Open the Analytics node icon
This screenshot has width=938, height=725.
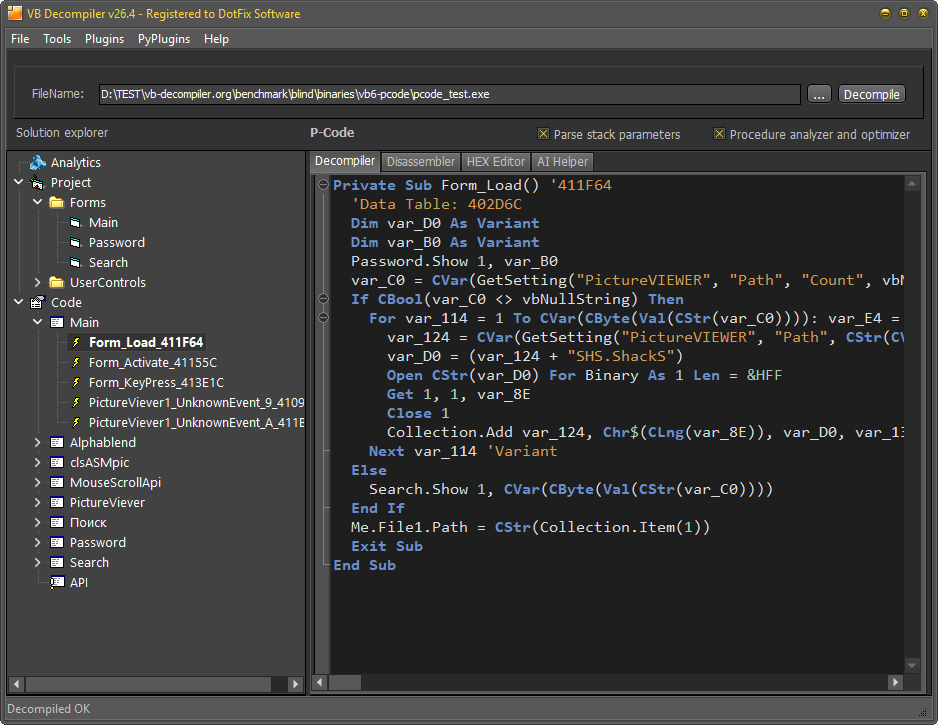(38, 163)
